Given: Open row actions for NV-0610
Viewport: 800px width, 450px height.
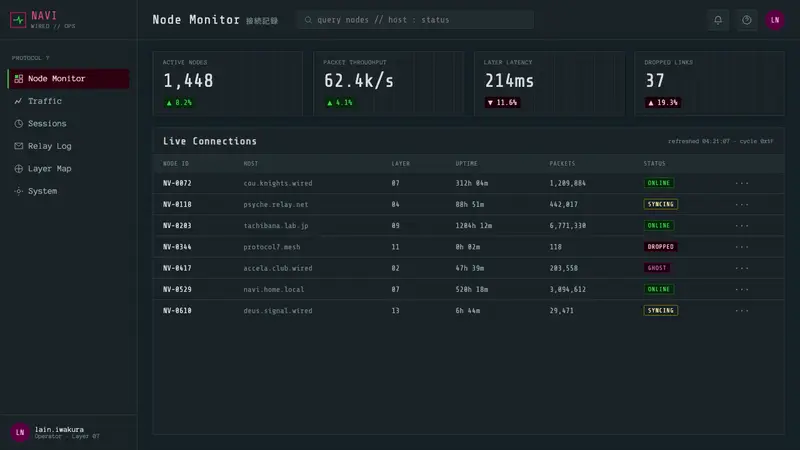Looking at the screenshot, I should coord(742,311).
